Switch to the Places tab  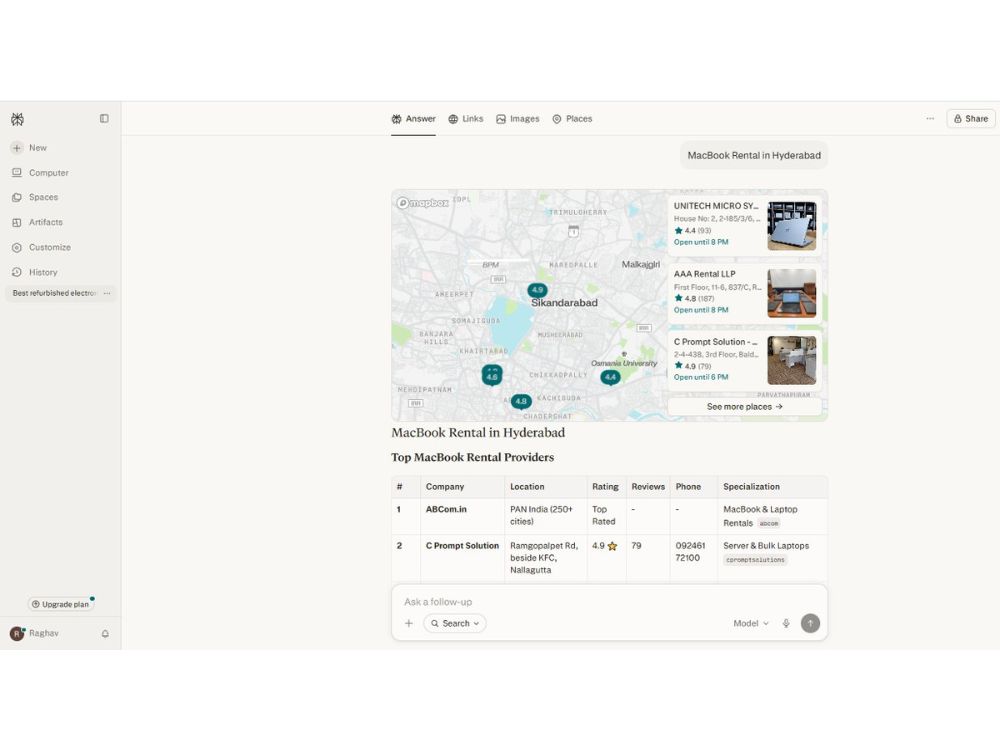tap(572, 119)
